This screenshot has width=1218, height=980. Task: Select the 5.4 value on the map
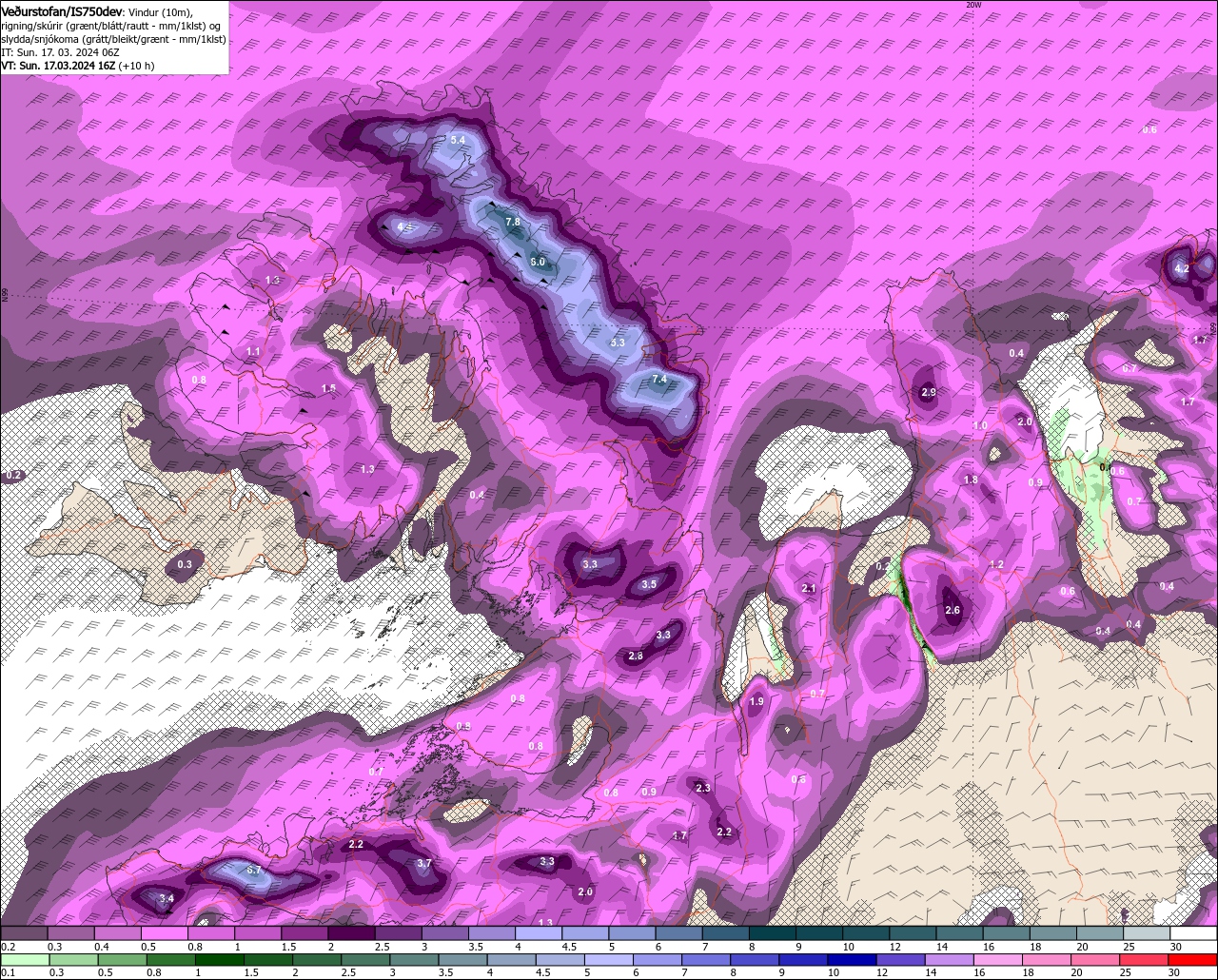click(x=458, y=140)
